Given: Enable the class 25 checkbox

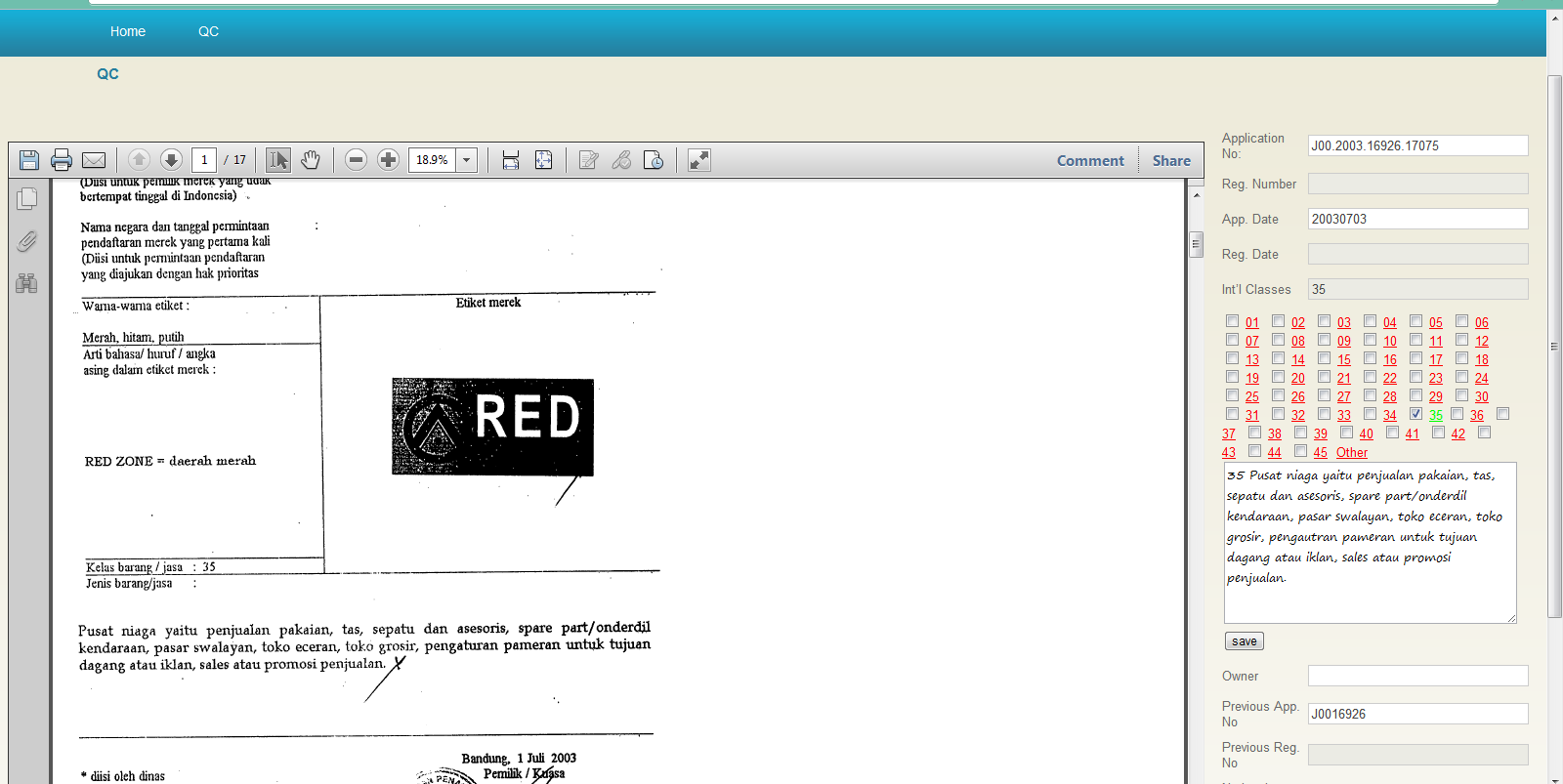Looking at the screenshot, I should point(1233,395).
